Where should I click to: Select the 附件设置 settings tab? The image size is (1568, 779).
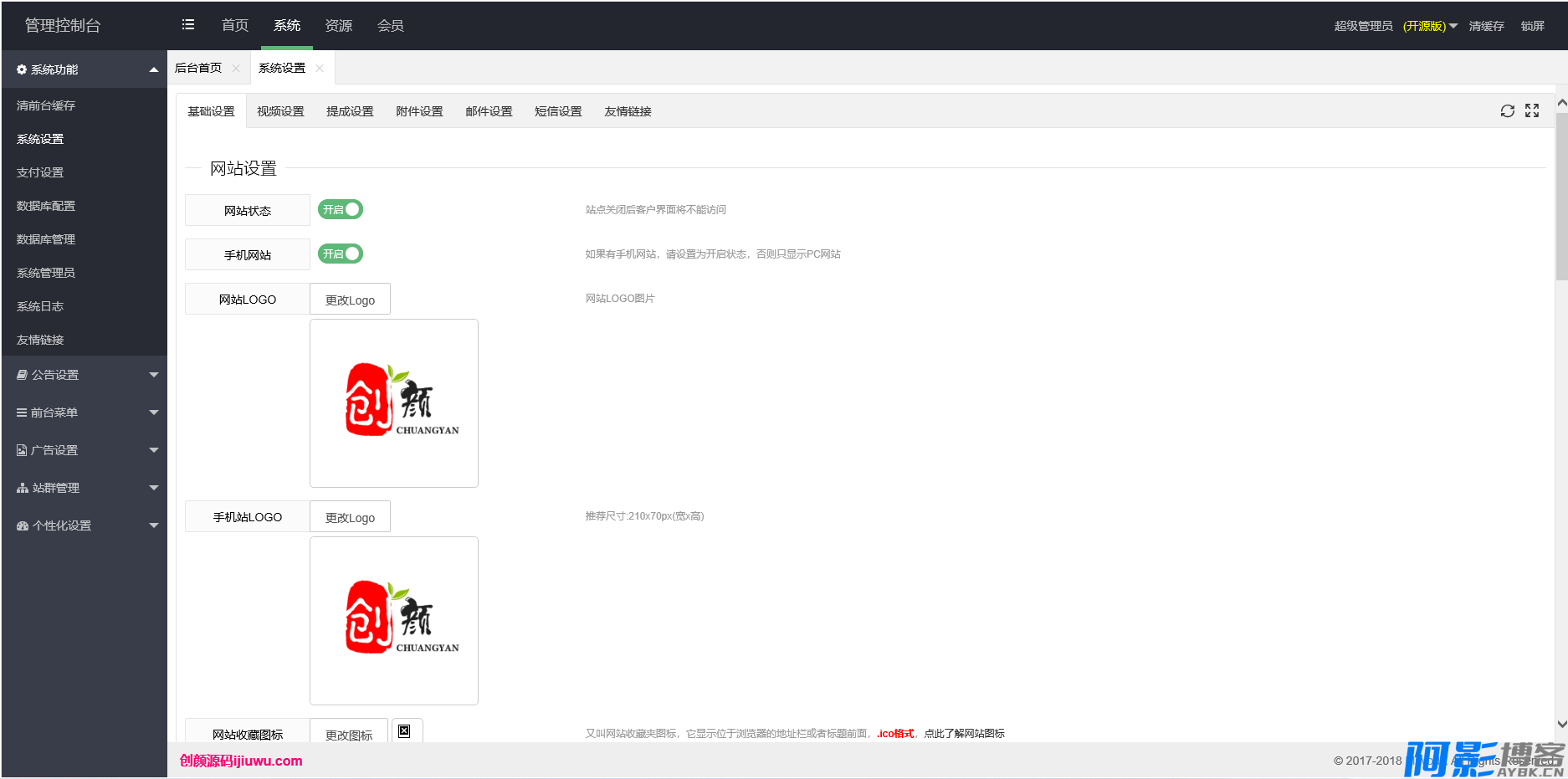[x=419, y=111]
